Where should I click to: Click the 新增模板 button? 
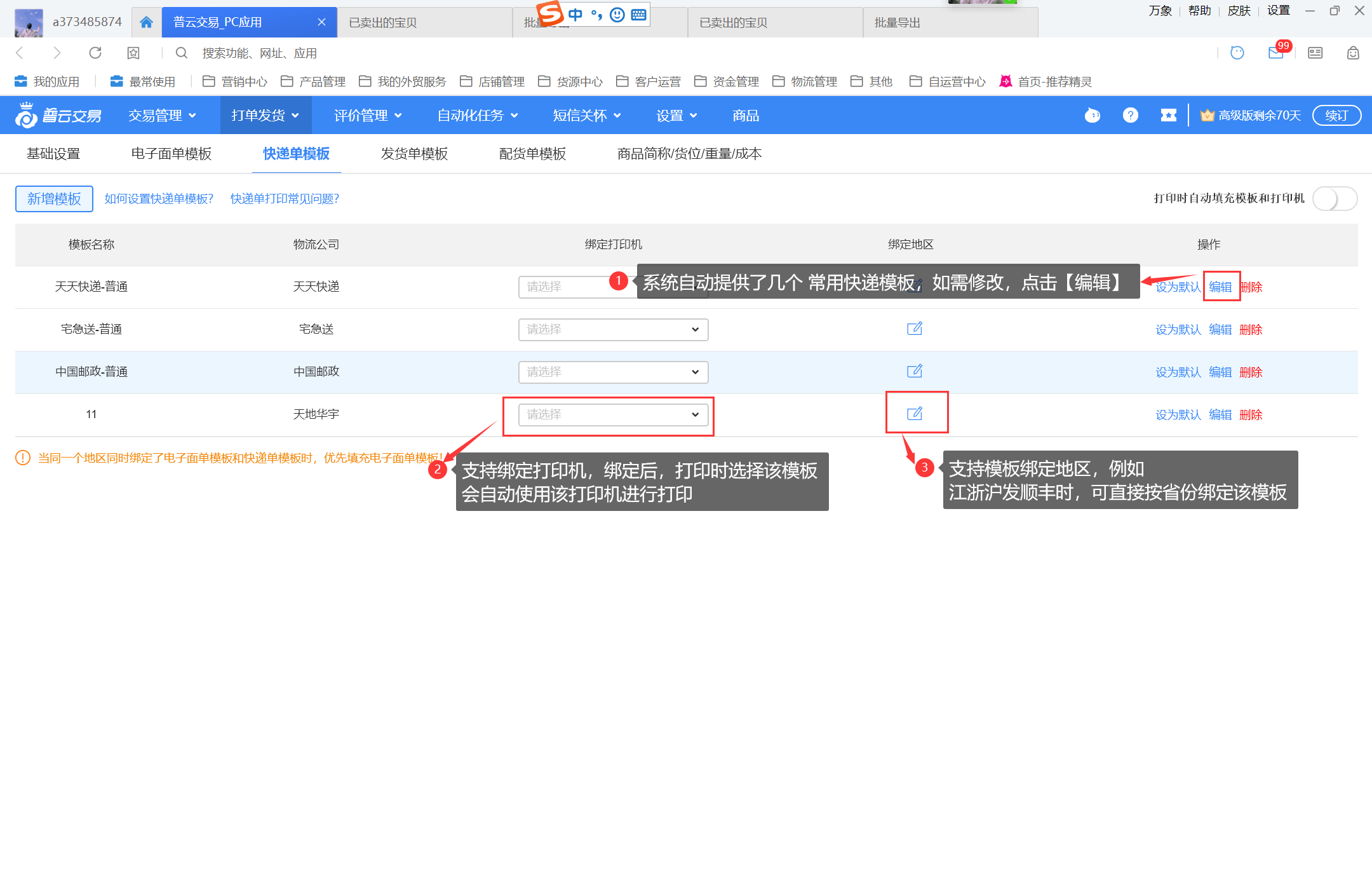[54, 199]
